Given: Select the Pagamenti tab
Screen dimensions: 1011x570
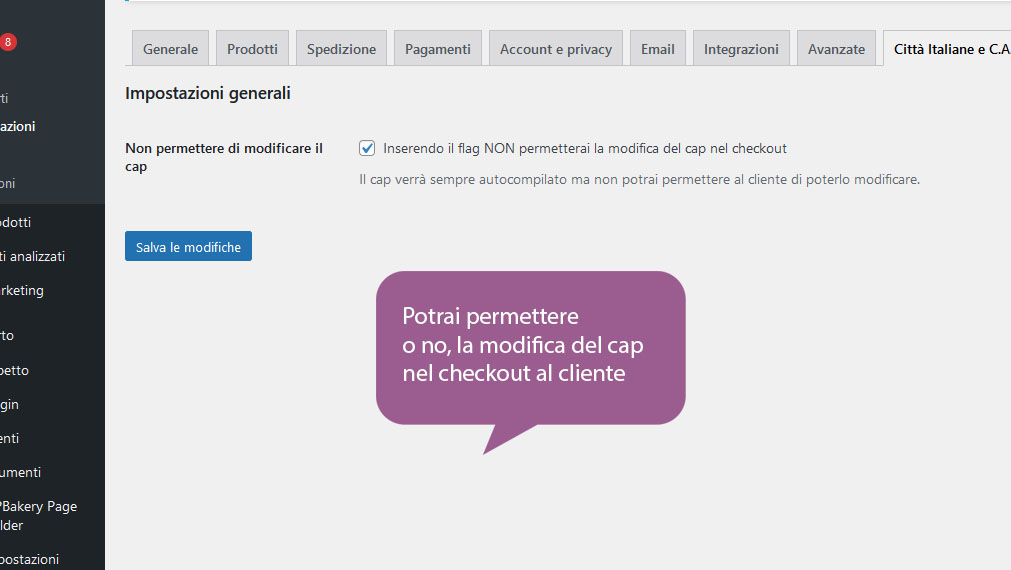Looking at the screenshot, I should click(438, 48).
